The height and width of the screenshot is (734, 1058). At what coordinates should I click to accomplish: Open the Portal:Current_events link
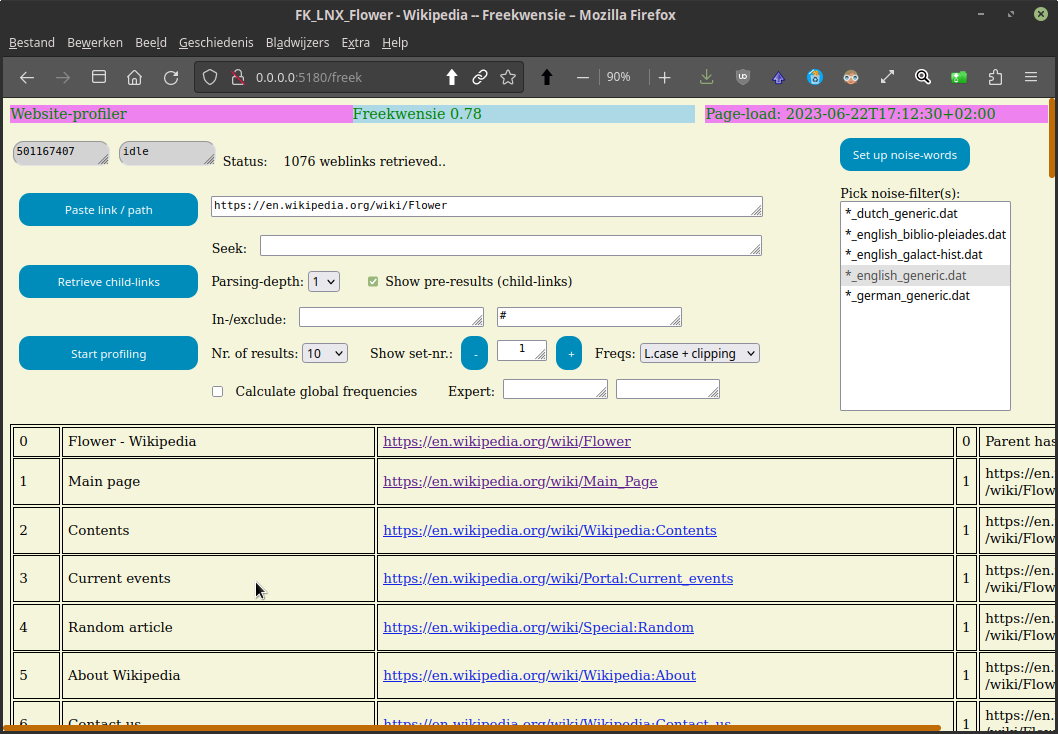tap(558, 579)
